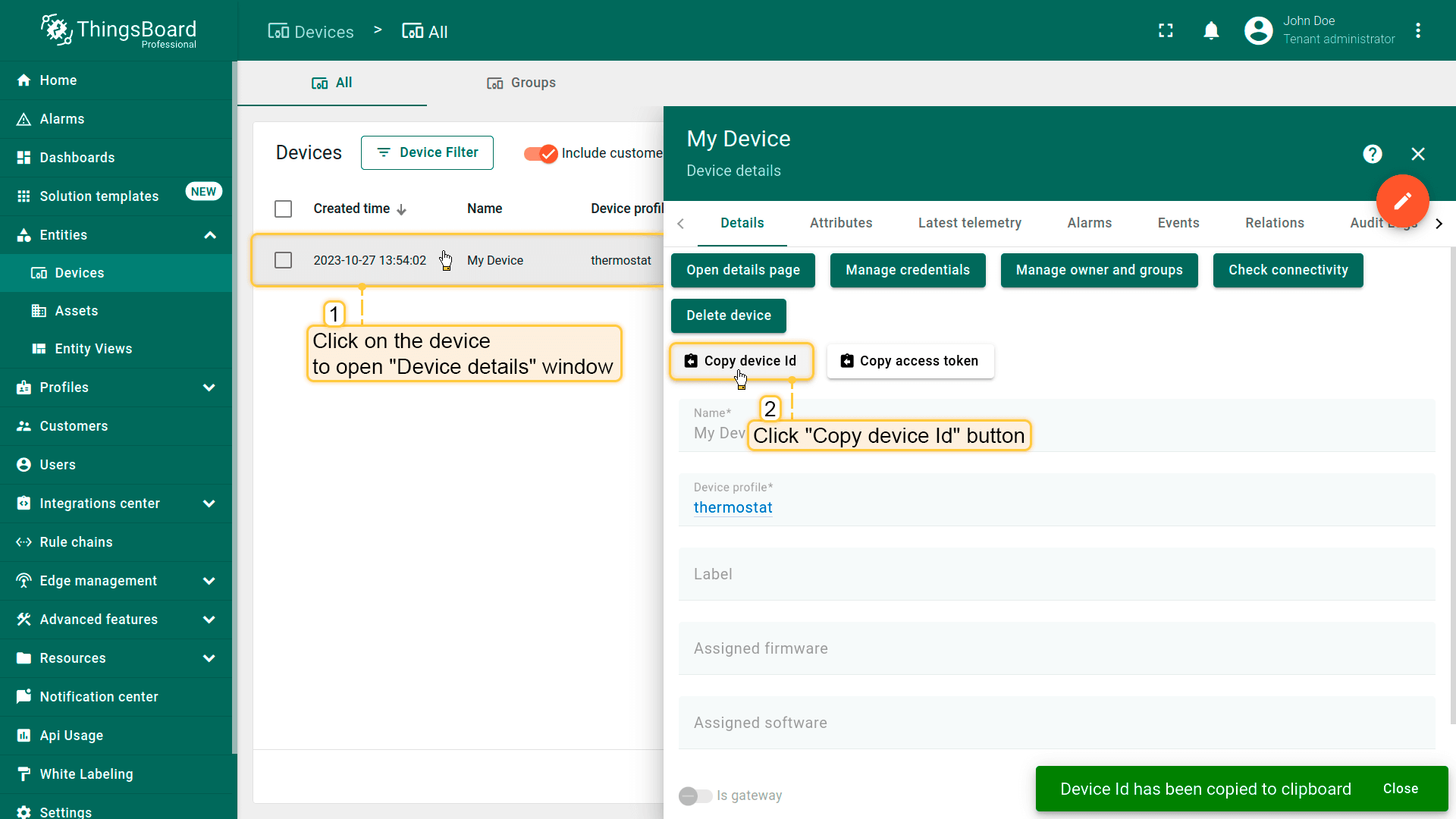Tick the My Device row checkbox
Image resolution: width=1456 pixels, height=819 pixels.
click(x=283, y=260)
